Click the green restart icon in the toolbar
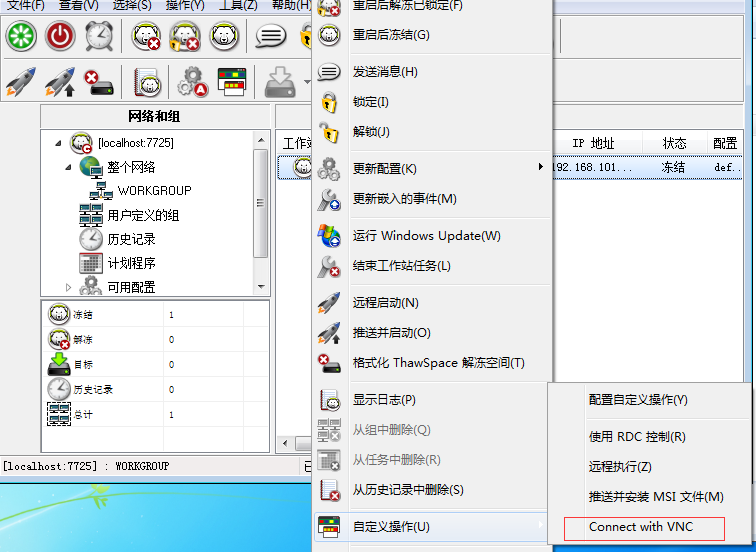 pos(20,36)
